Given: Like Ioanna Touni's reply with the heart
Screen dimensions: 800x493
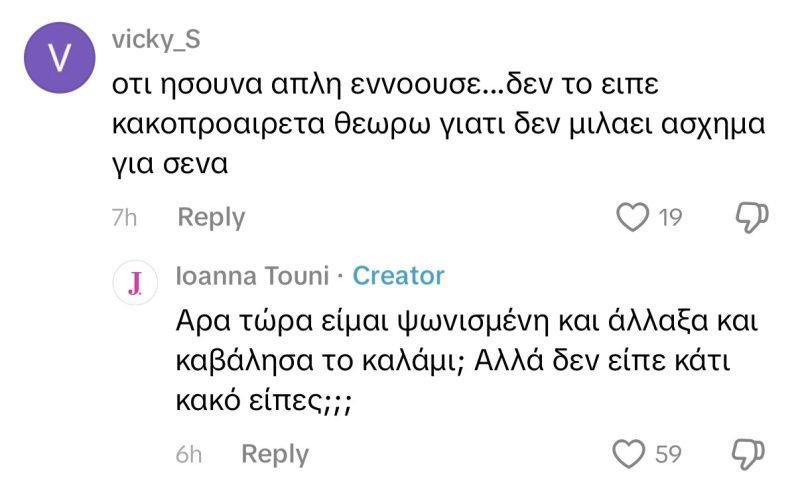Looking at the screenshot, I should coord(629,454).
